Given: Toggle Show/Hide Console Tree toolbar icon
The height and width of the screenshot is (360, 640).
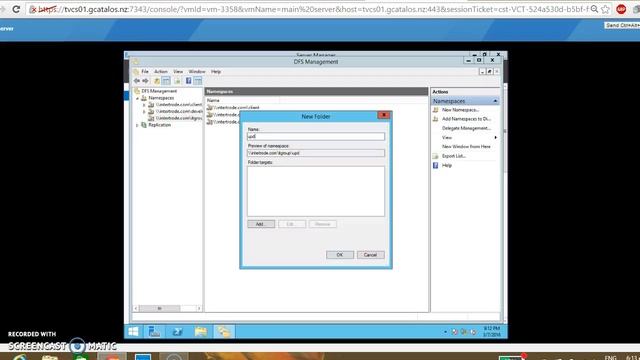Looking at the screenshot, I should point(166,81).
